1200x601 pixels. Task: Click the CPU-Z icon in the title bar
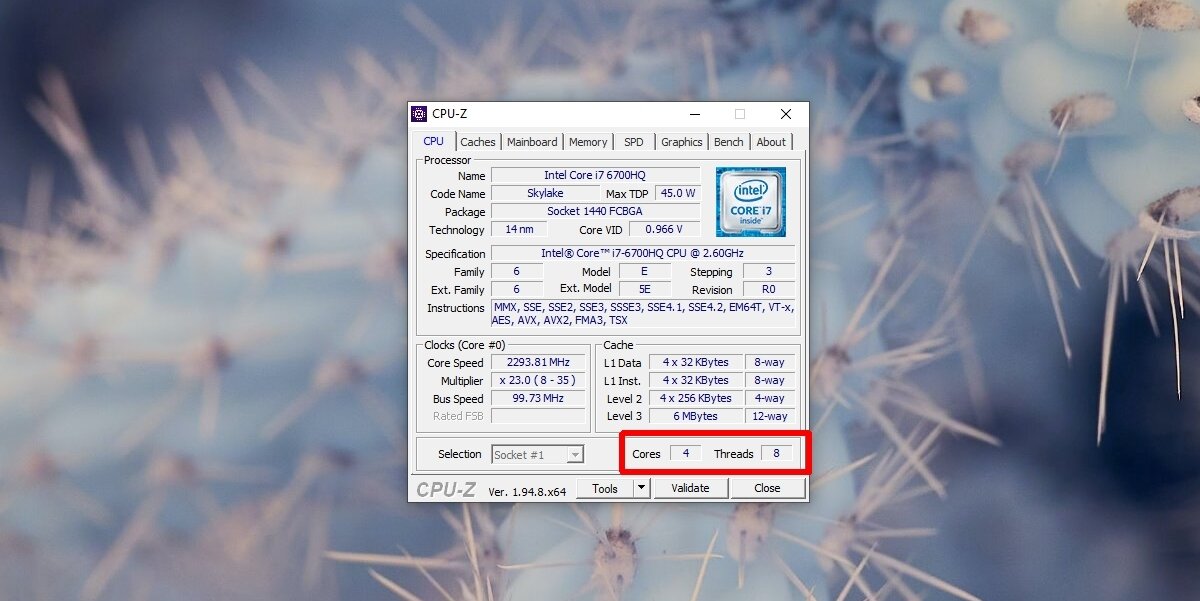click(419, 113)
